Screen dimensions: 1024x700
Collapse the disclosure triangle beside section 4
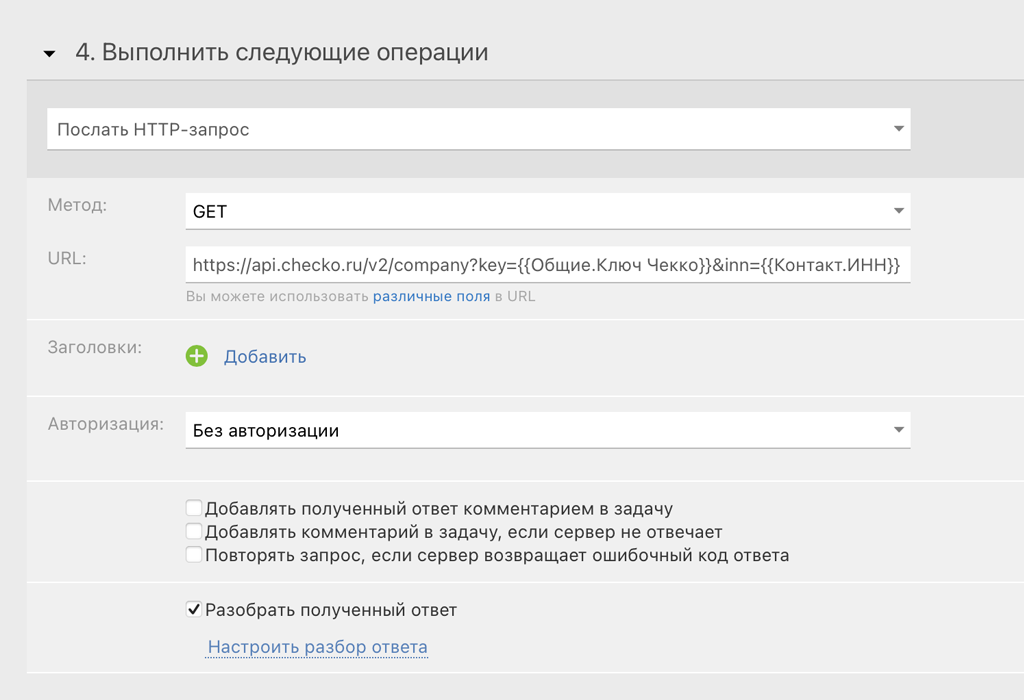(x=48, y=53)
